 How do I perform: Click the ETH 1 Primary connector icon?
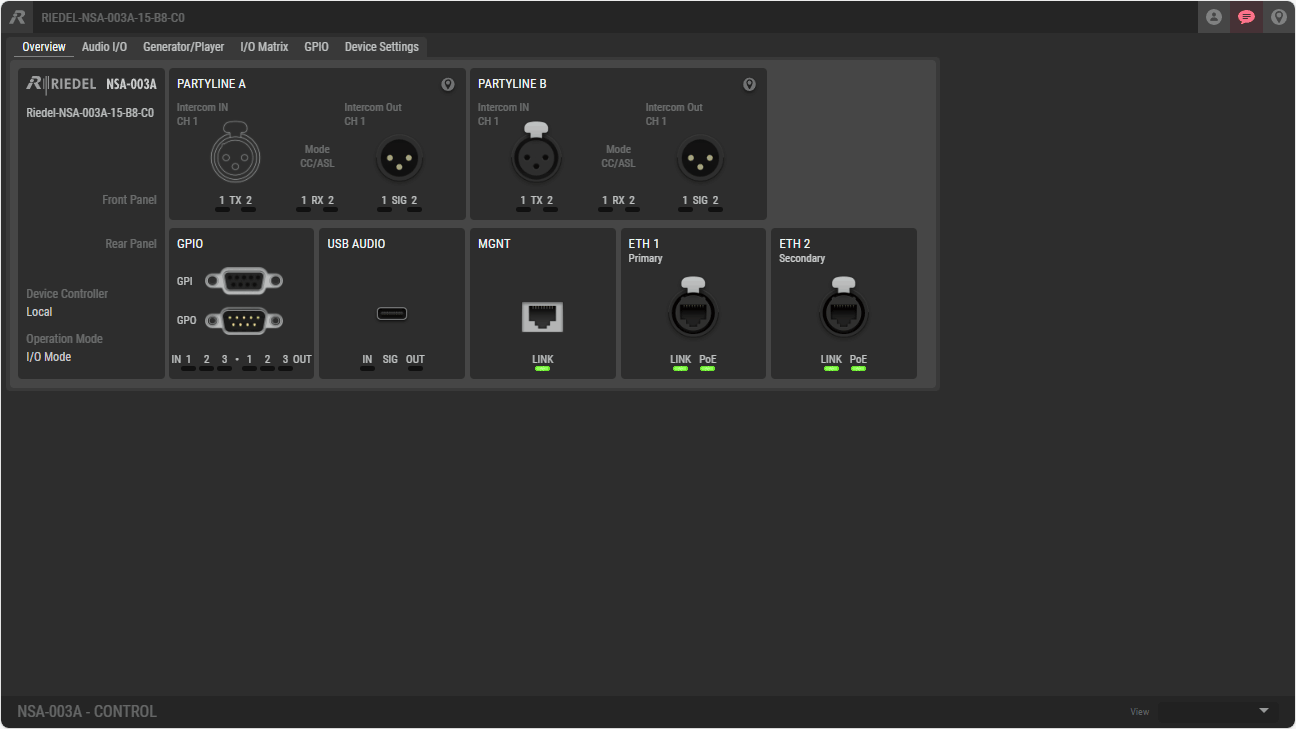point(693,308)
